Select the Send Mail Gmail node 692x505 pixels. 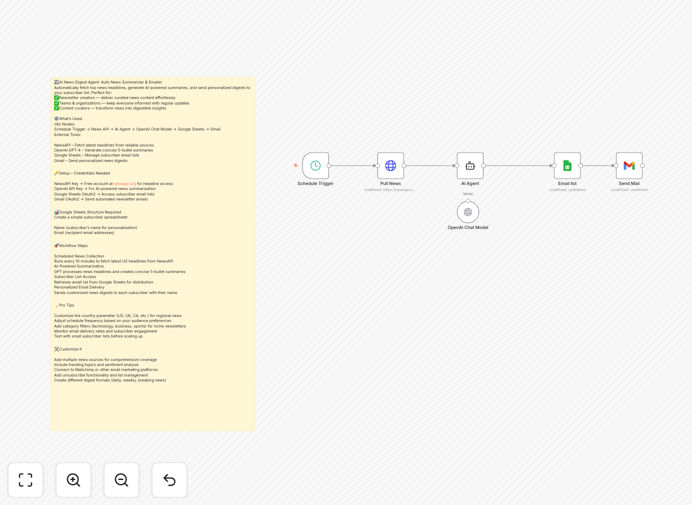pyautogui.click(x=629, y=166)
